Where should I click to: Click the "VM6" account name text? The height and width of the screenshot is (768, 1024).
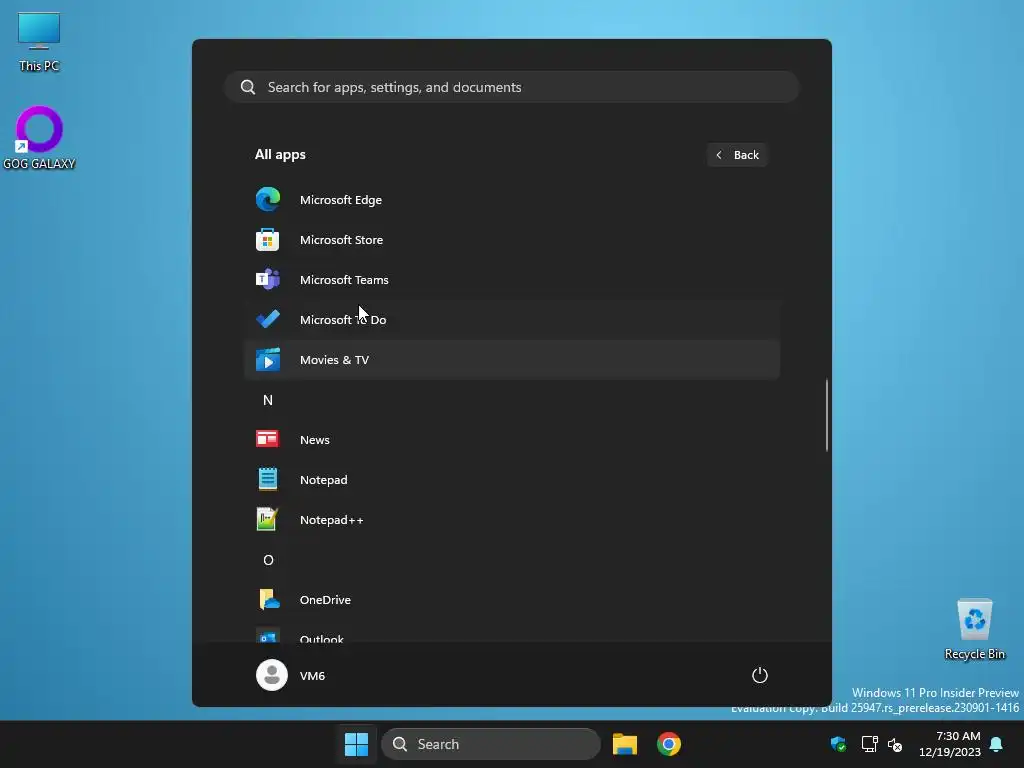tap(312, 675)
